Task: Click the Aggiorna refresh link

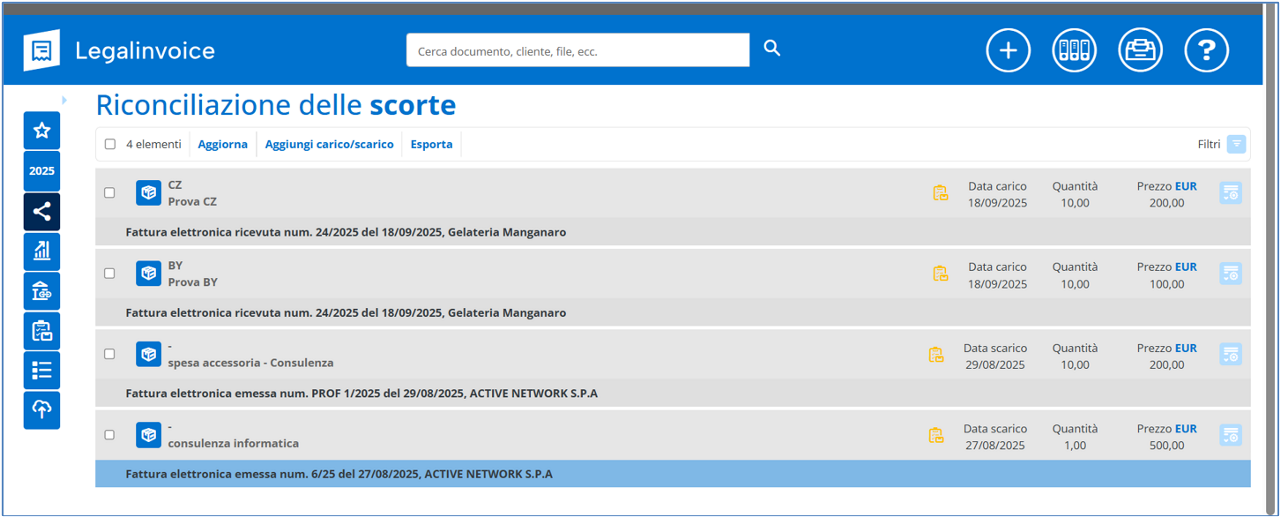Action: tap(222, 144)
